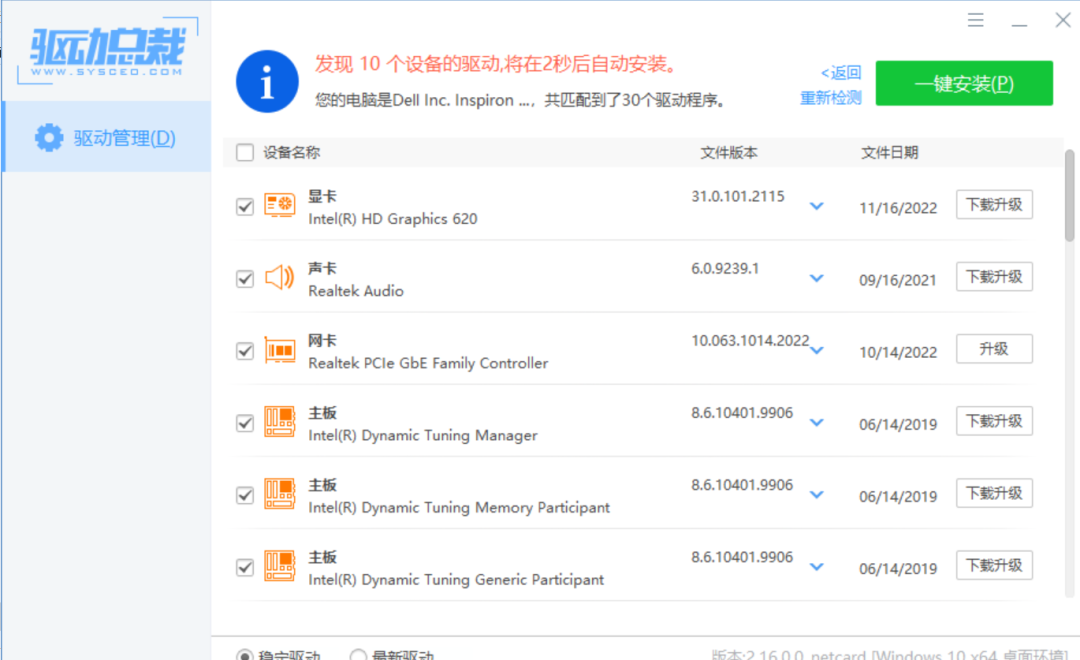1080x660 pixels.
Task: Click the text Realtek Audio
Action: (x=356, y=291)
